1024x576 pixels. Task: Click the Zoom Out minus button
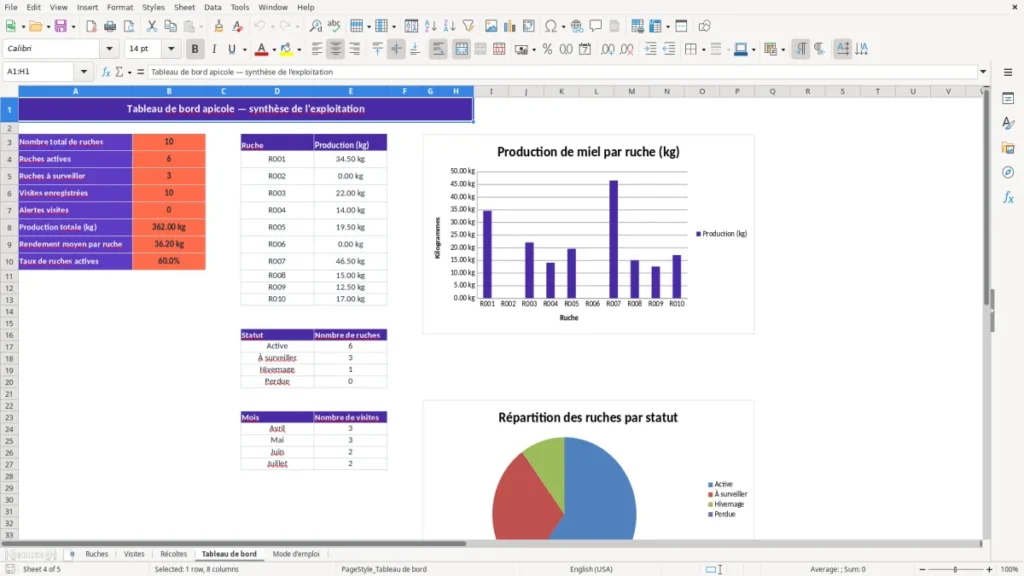(922, 569)
